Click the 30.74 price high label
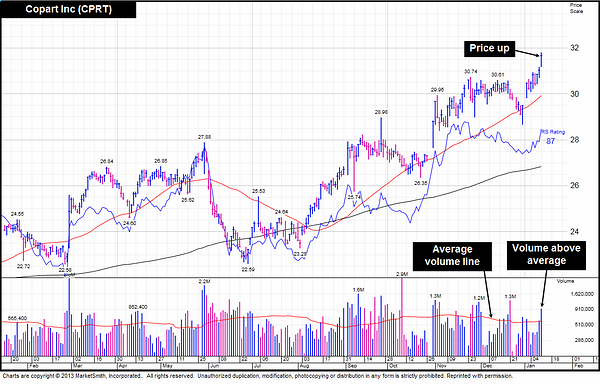This screenshot has height=384, width=600. [471, 71]
